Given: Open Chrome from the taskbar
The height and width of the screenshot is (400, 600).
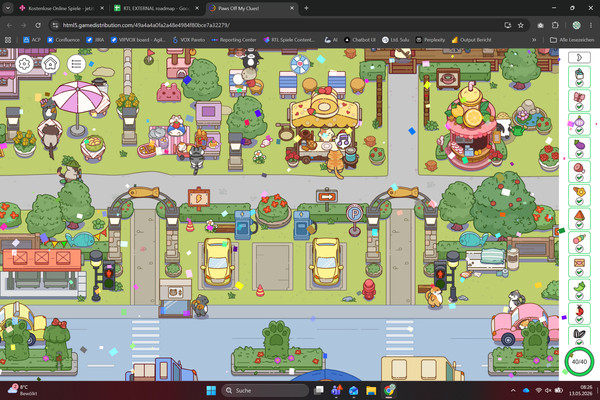Looking at the screenshot, I should 389,390.
